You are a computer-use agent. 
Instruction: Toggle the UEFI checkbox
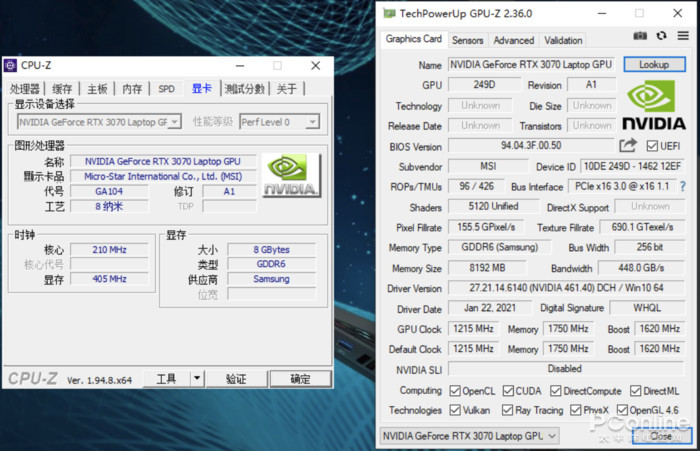(652, 146)
